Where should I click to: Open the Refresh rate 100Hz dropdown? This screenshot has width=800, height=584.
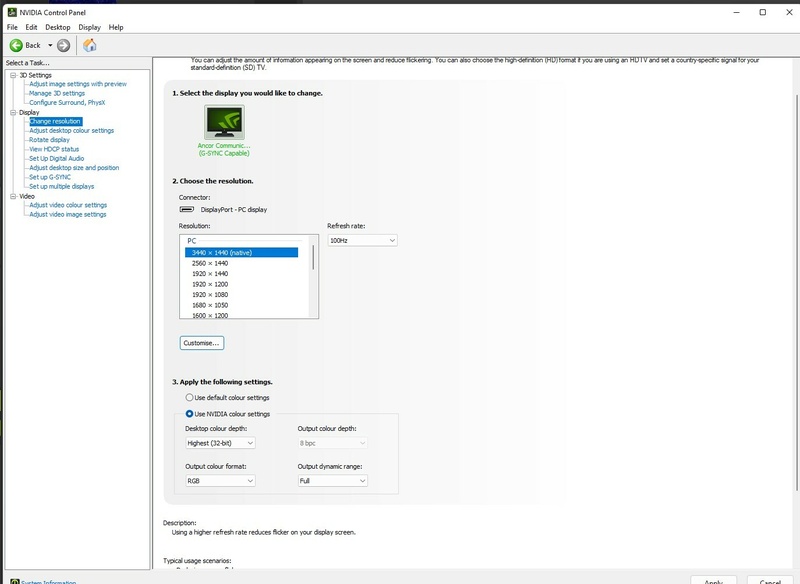[362, 240]
